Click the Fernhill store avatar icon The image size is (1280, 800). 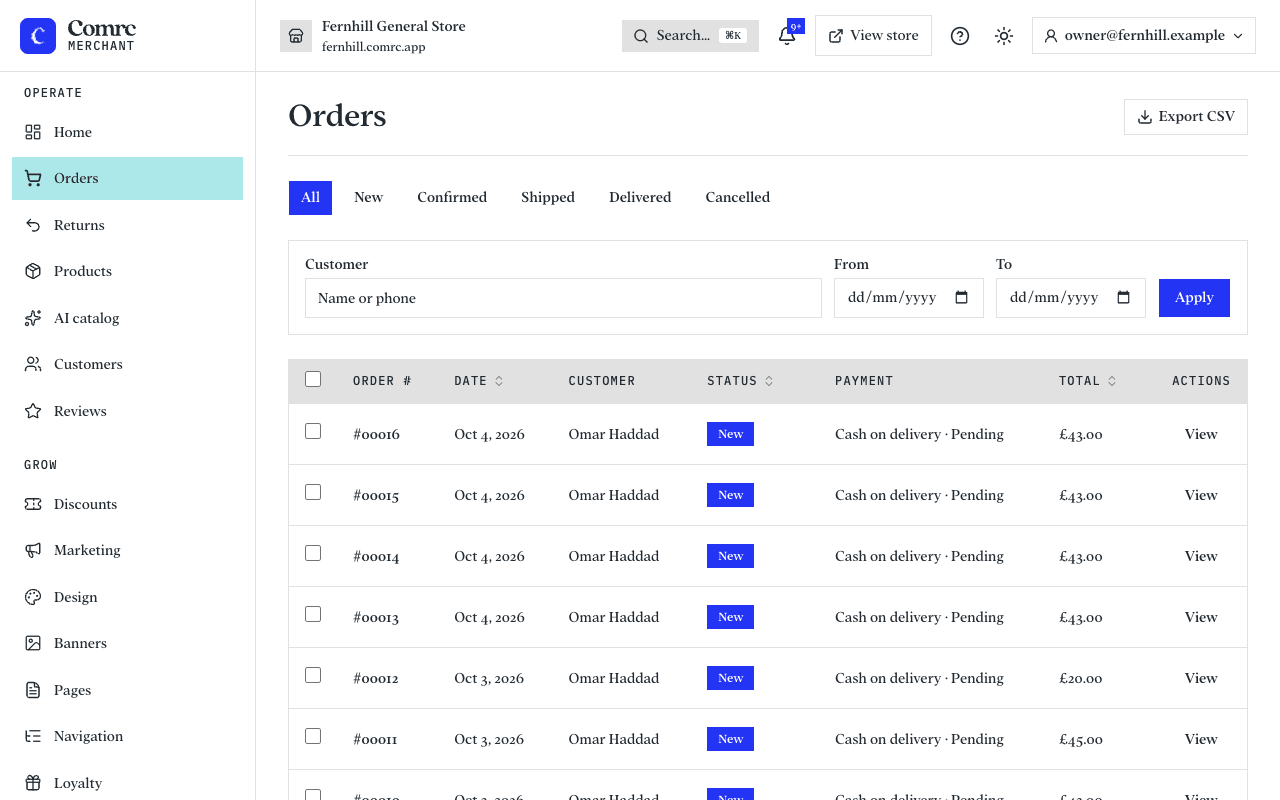(296, 36)
